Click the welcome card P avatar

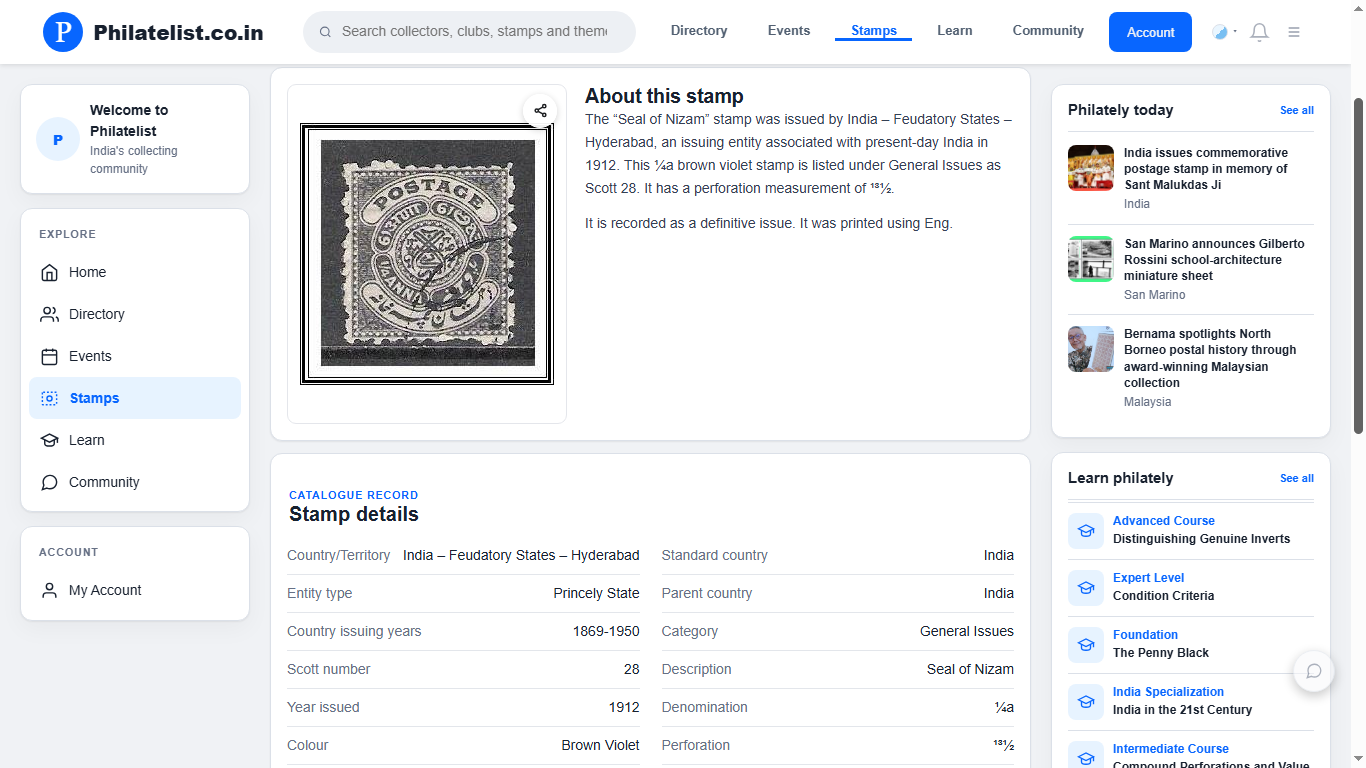click(58, 139)
